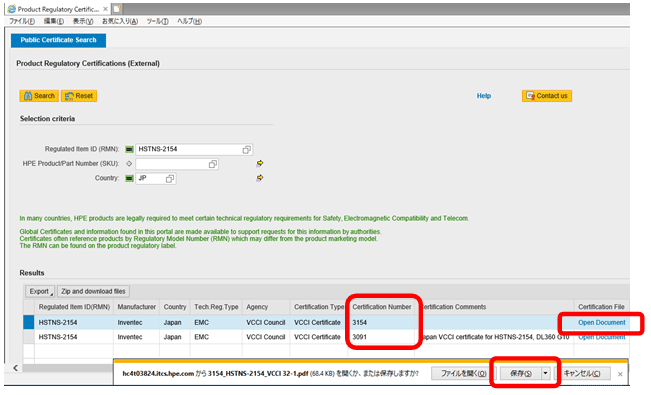Open the Export dropdown button
Image resolution: width=651 pixels, height=395 pixels.
click(x=40, y=292)
